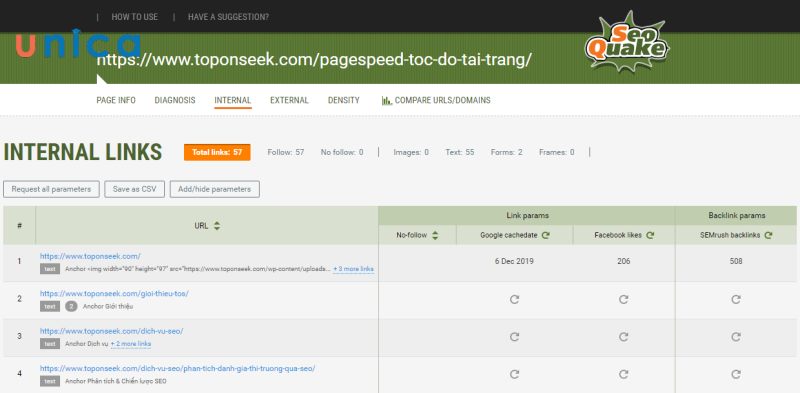This screenshot has width=800, height=393.
Task: Click the Images: 0 counter
Action: [x=411, y=152]
